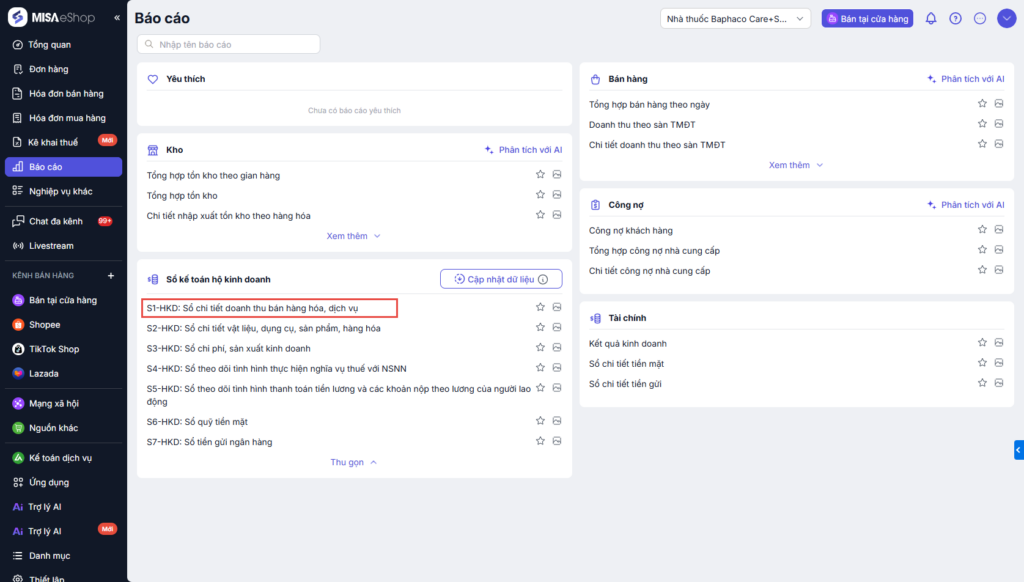Image resolution: width=1024 pixels, height=582 pixels.
Task: Star the Tổng hợp tồn kho report
Action: [540, 195]
